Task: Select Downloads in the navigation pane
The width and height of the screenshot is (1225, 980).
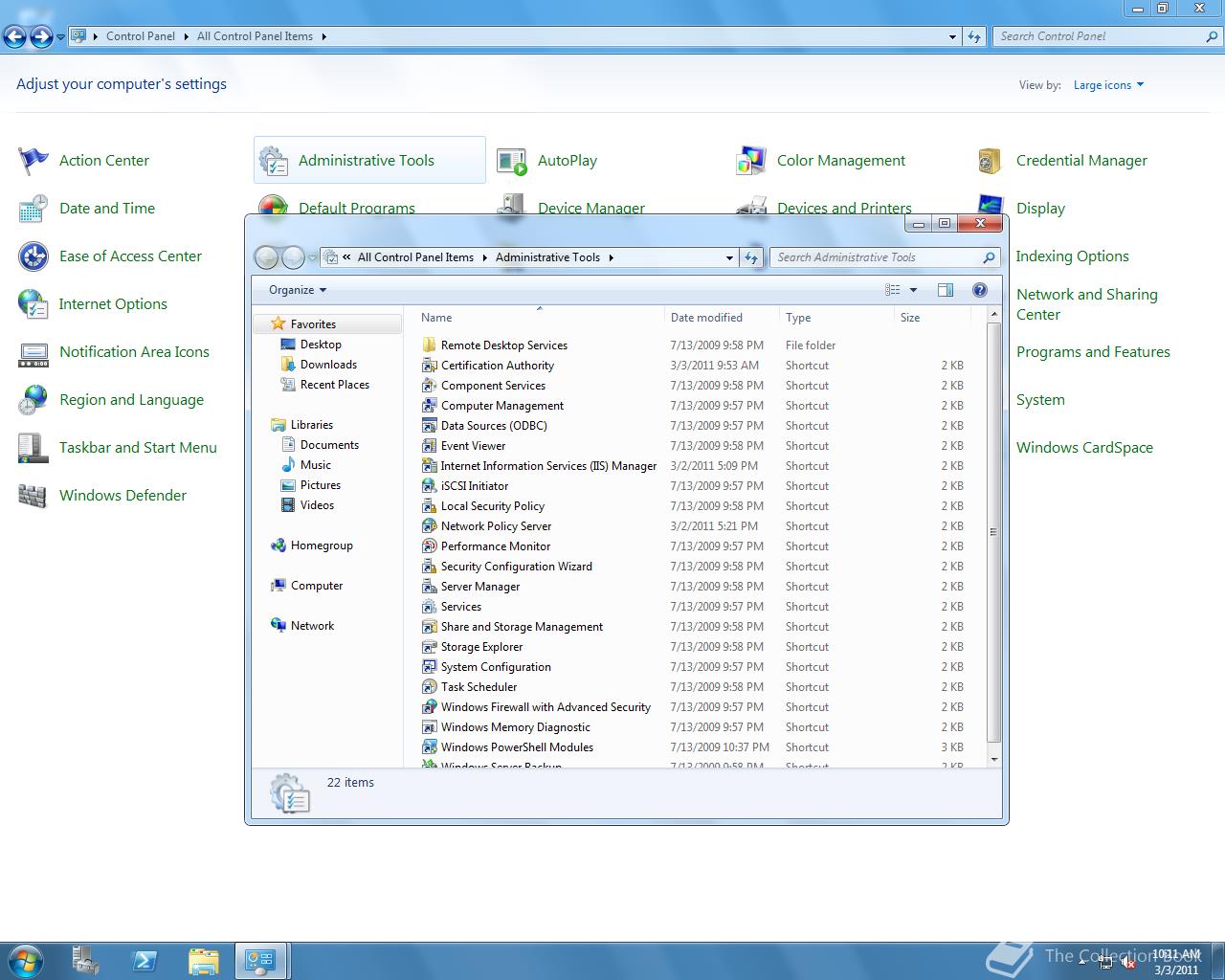Action: [328, 365]
